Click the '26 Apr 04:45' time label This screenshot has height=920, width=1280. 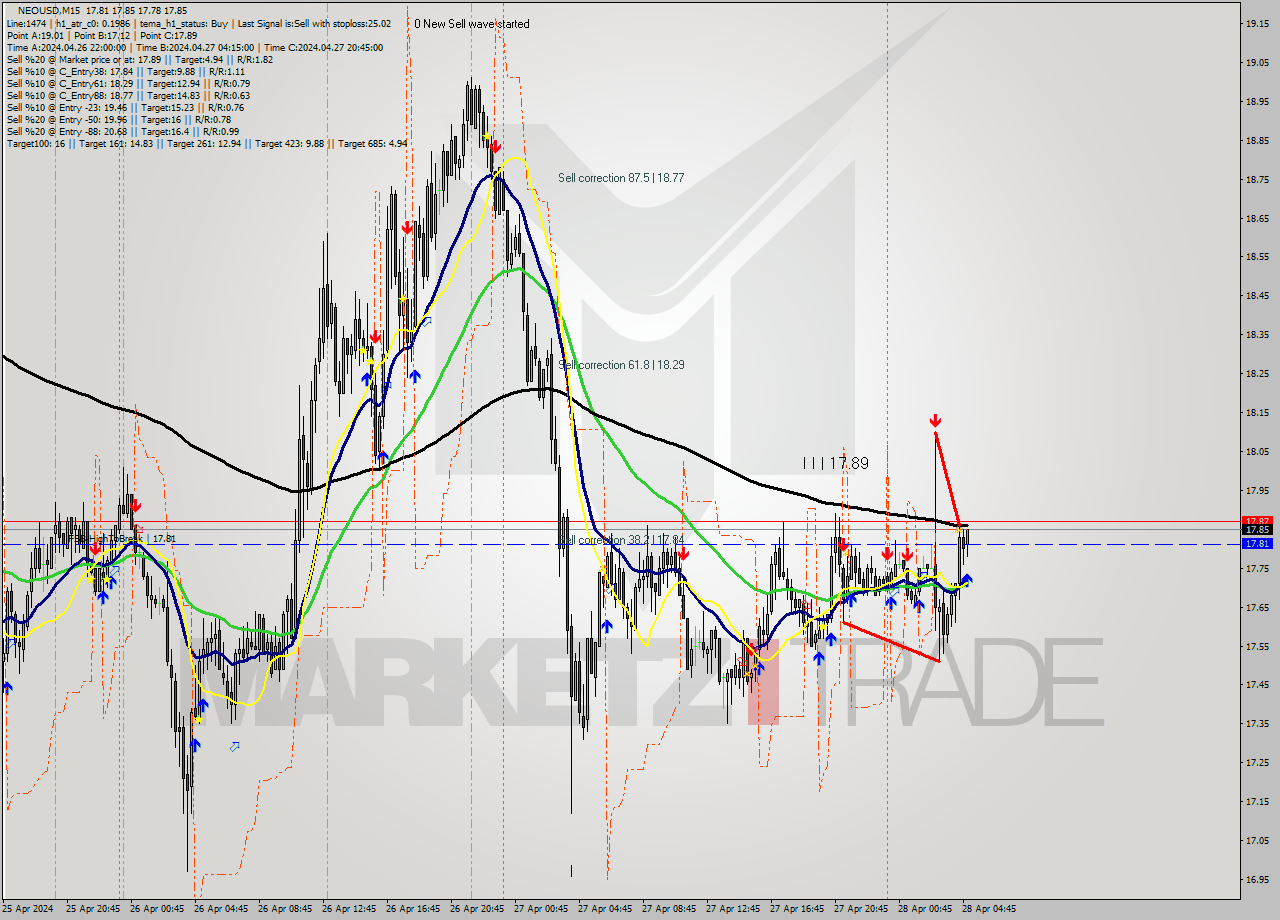221,909
